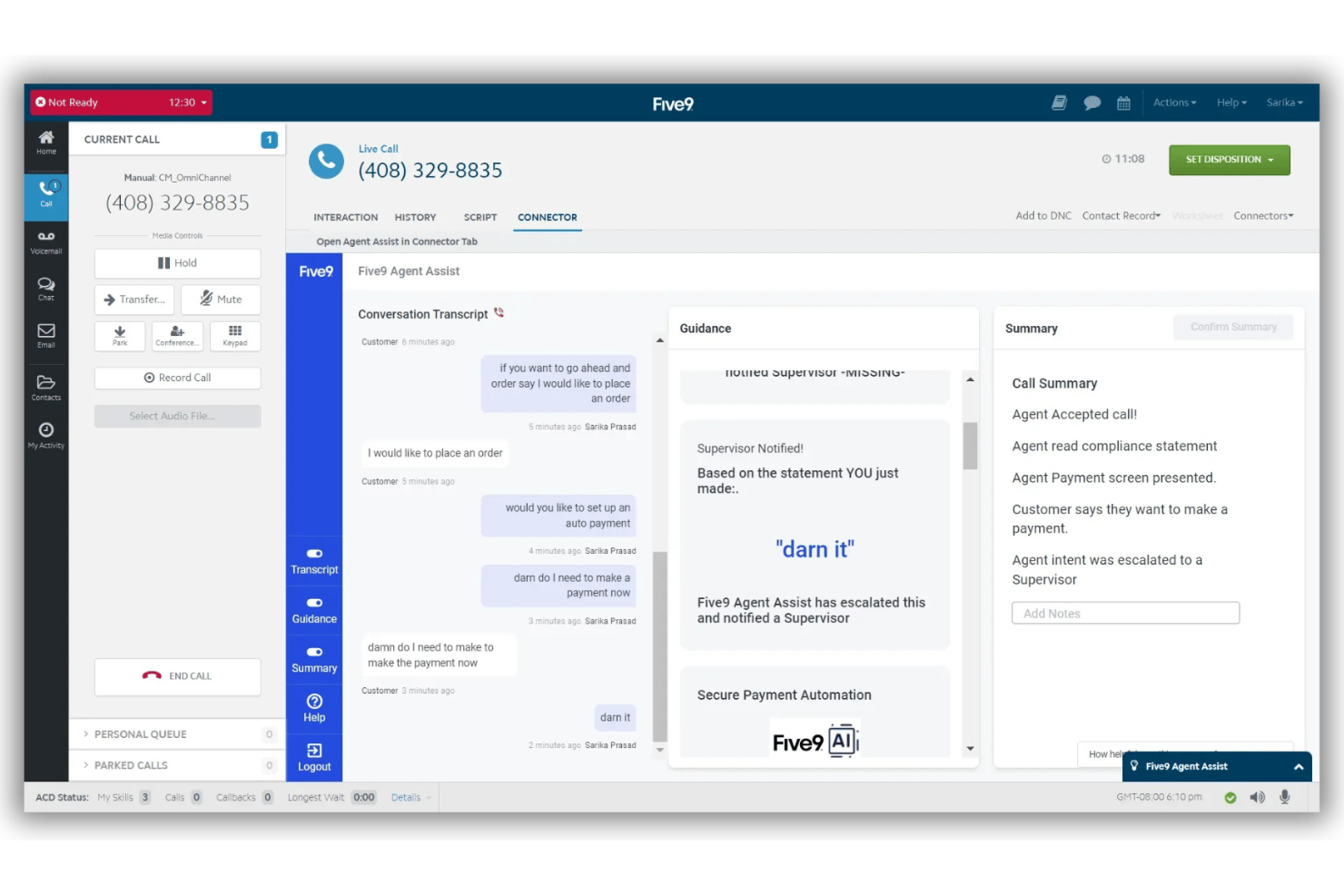Click Confirm Summary button
Screen dimensions: 1344x896
pos(1233,327)
